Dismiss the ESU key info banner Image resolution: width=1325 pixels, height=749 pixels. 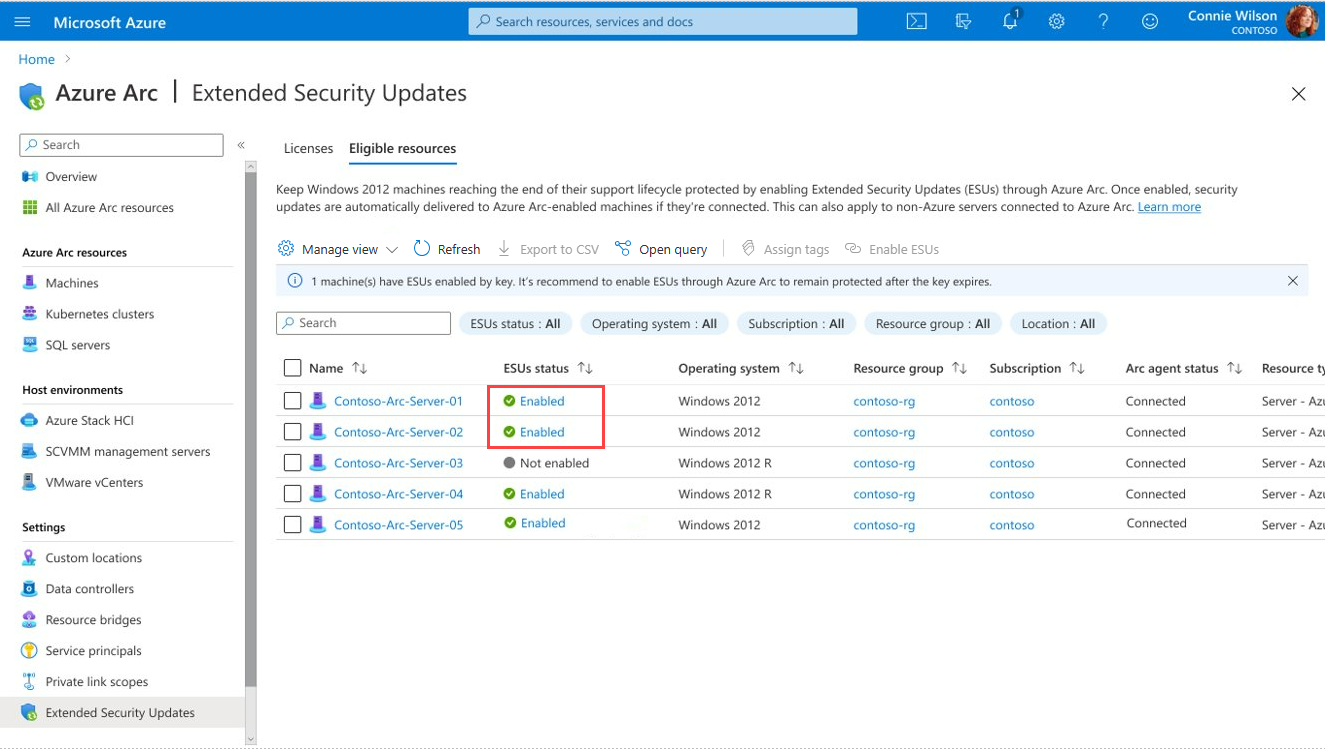1292,281
